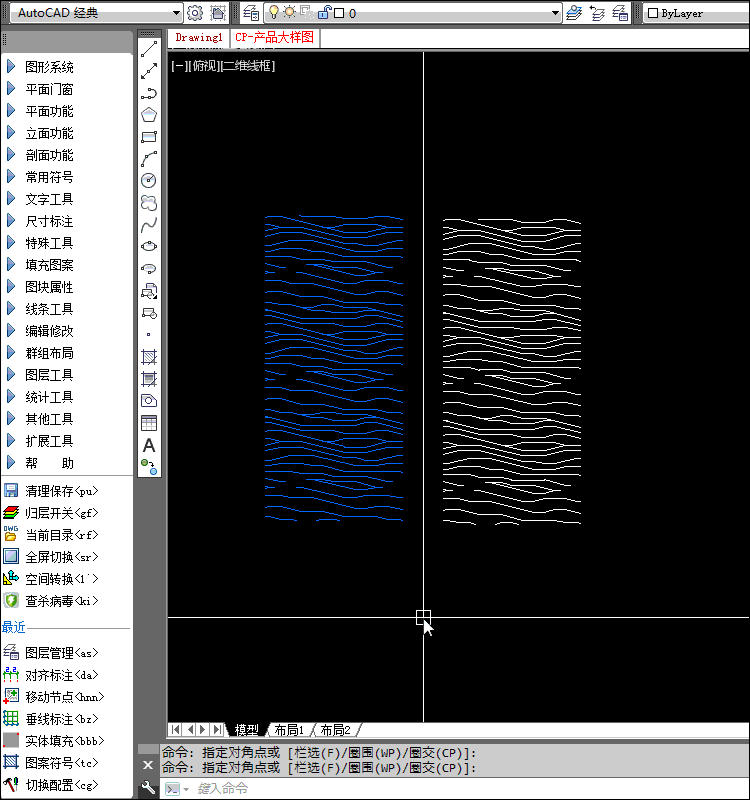Toggle layer freeze sun icon
Viewport: 750px width, 800px height.
click(x=289, y=12)
